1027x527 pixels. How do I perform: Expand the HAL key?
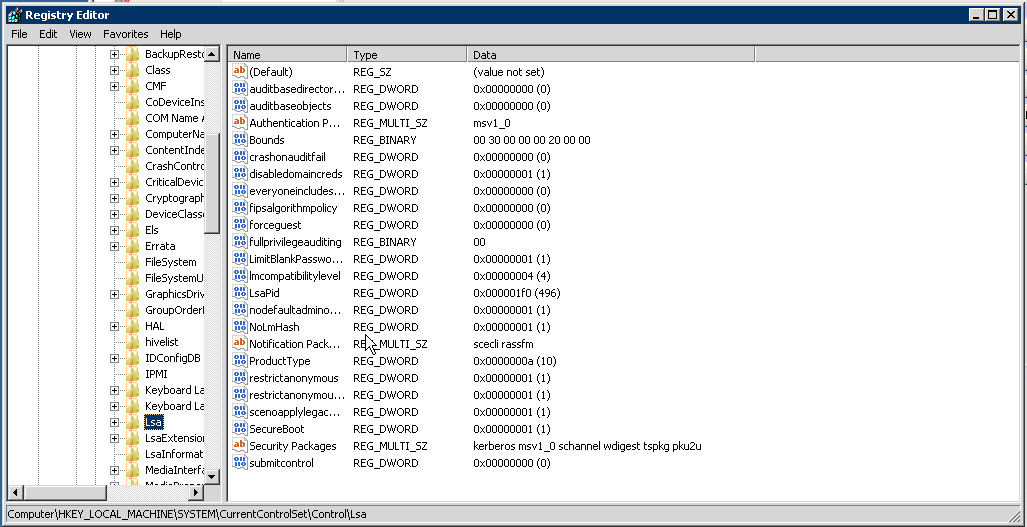[x=115, y=326]
